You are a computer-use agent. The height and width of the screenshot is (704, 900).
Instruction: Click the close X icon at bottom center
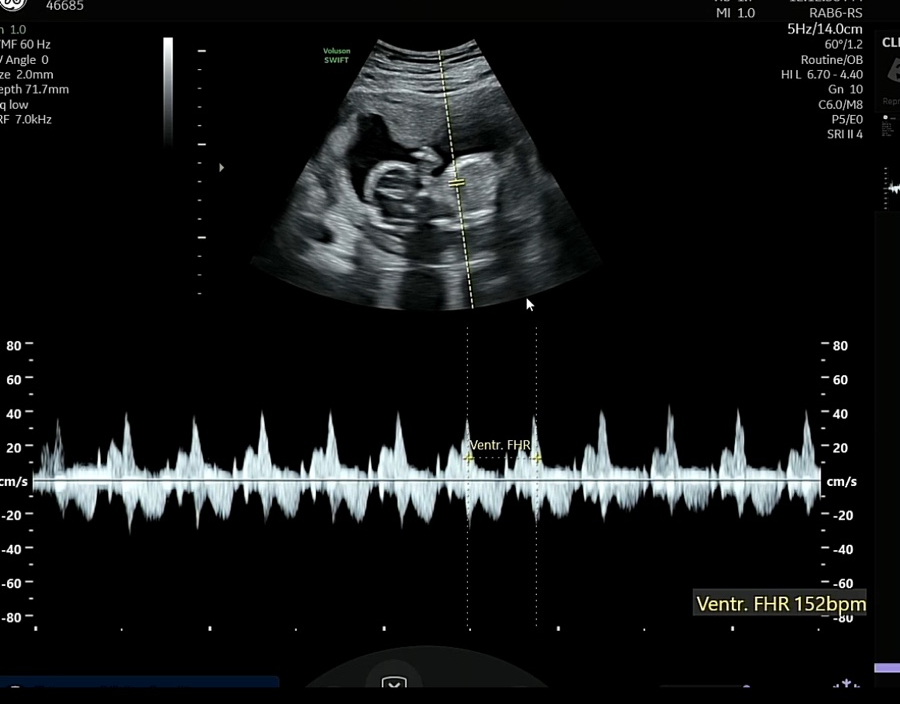point(395,685)
